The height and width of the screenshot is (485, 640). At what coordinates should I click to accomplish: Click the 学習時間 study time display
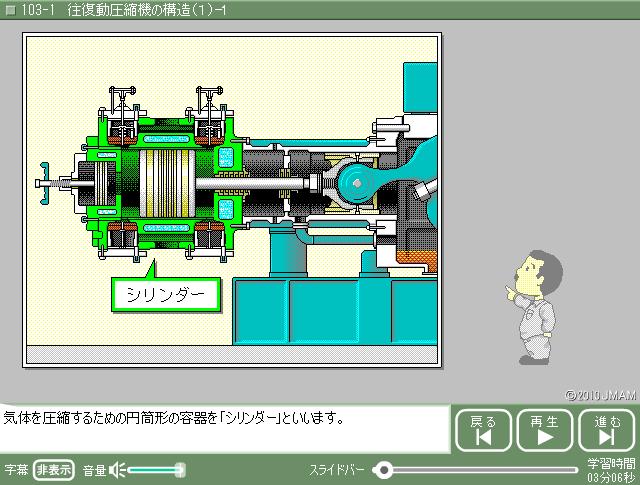pyautogui.click(x=611, y=470)
